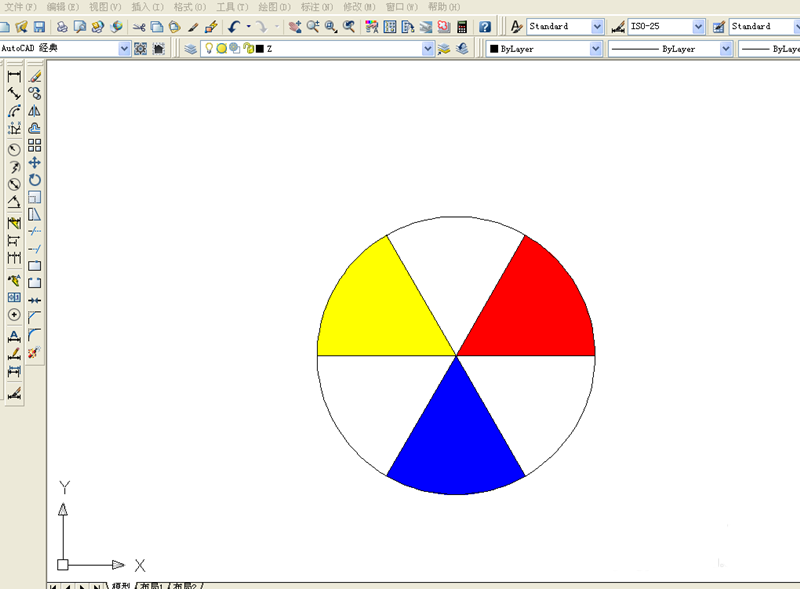
Task: Click the black layer color swatch
Action: pyautogui.click(x=260, y=49)
